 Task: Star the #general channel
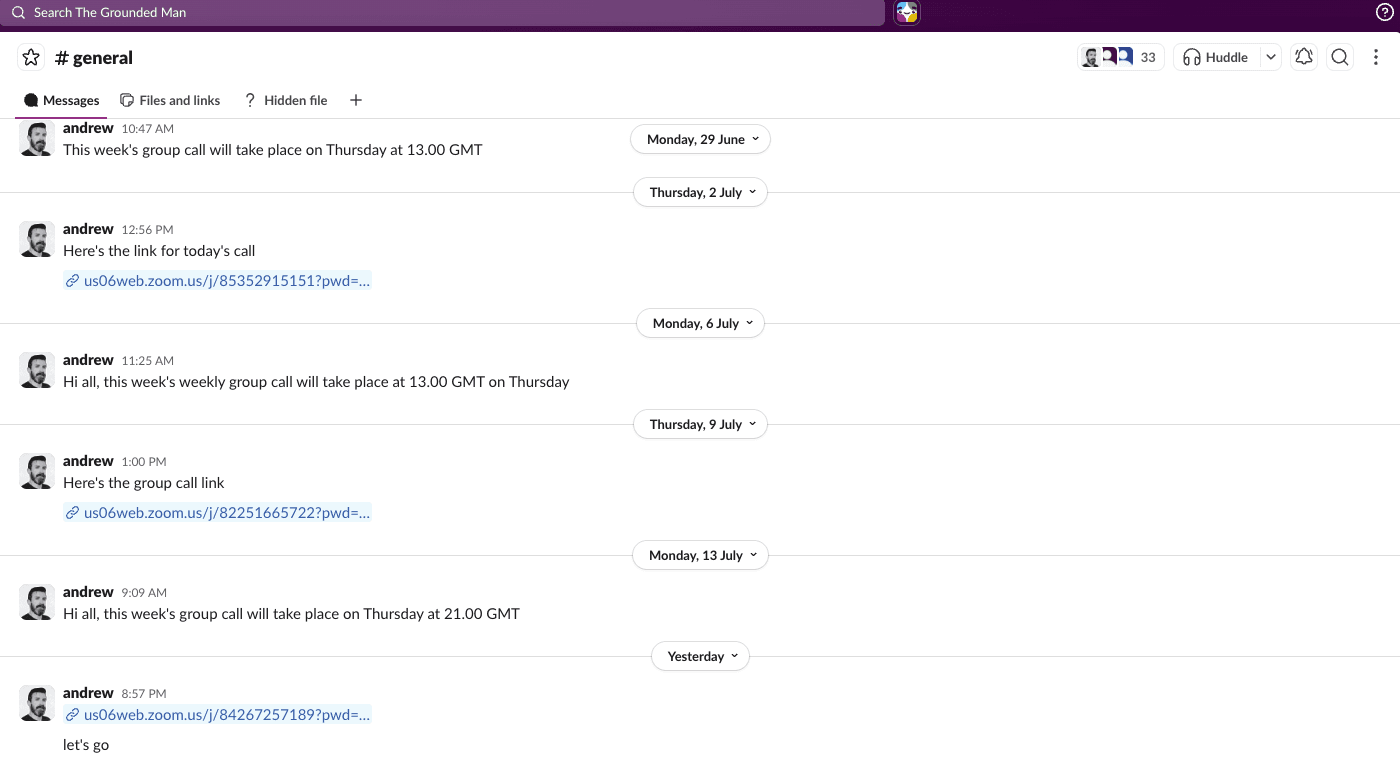pos(31,57)
